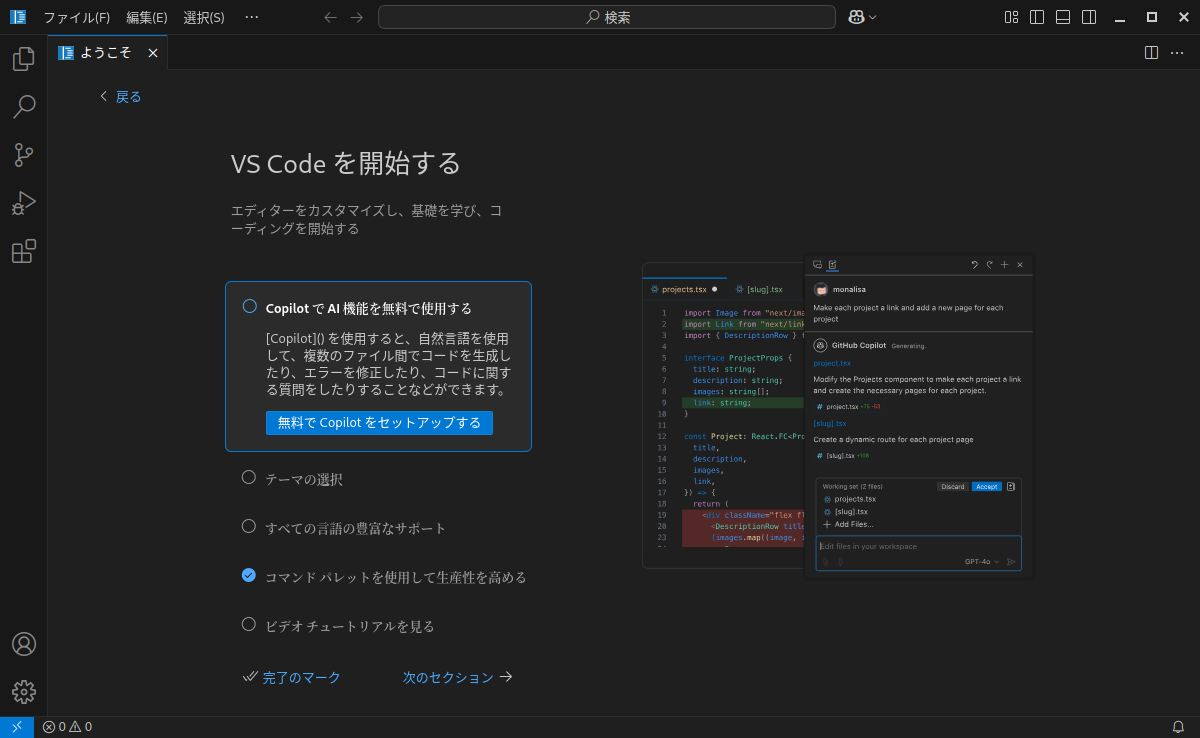Open the Run and Debug icon
1200x738 pixels.
click(24, 203)
